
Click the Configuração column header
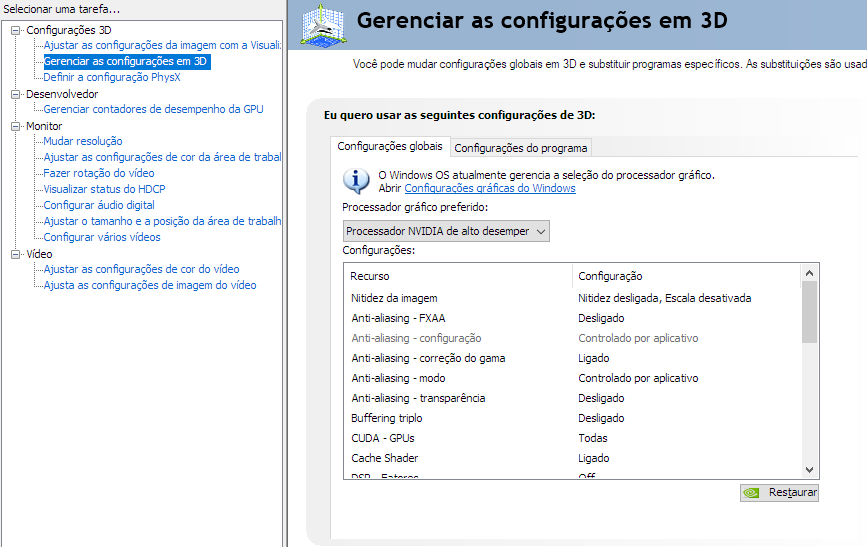click(x=686, y=276)
